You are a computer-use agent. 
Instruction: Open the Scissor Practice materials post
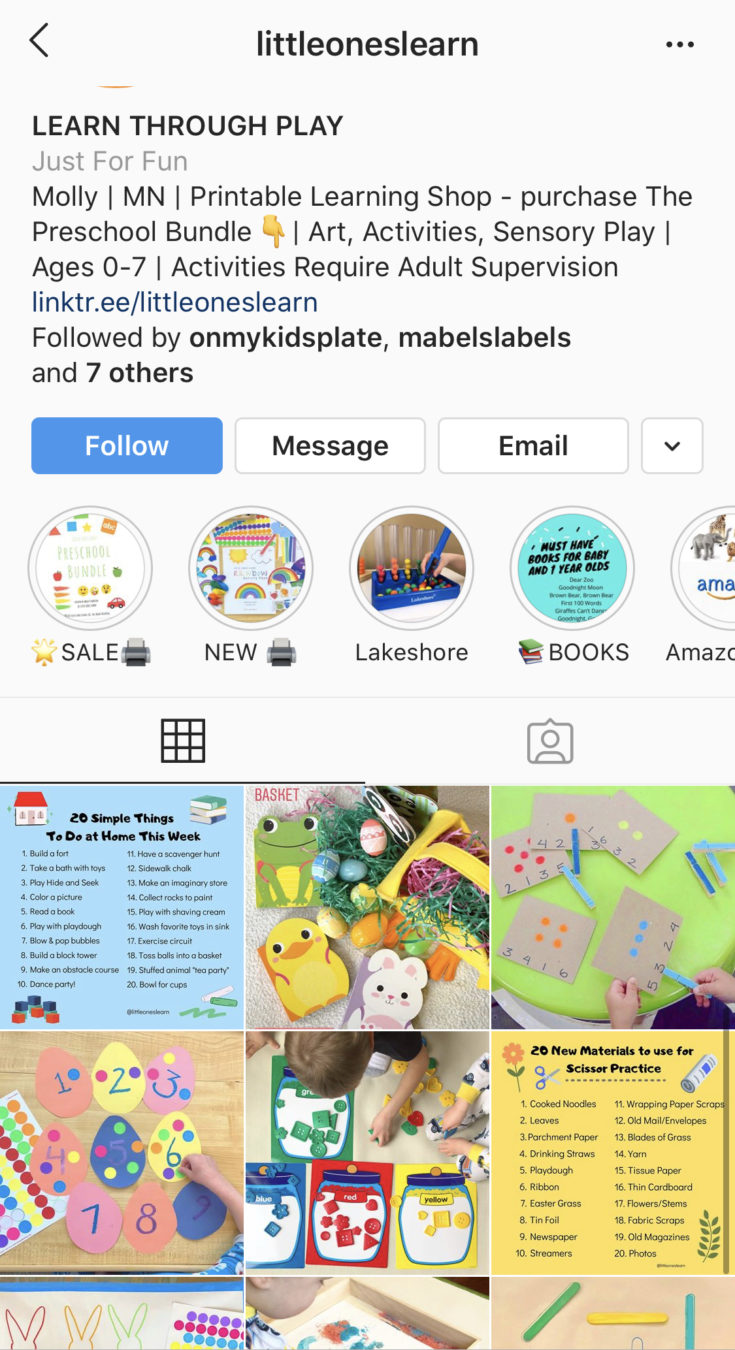(613, 1153)
